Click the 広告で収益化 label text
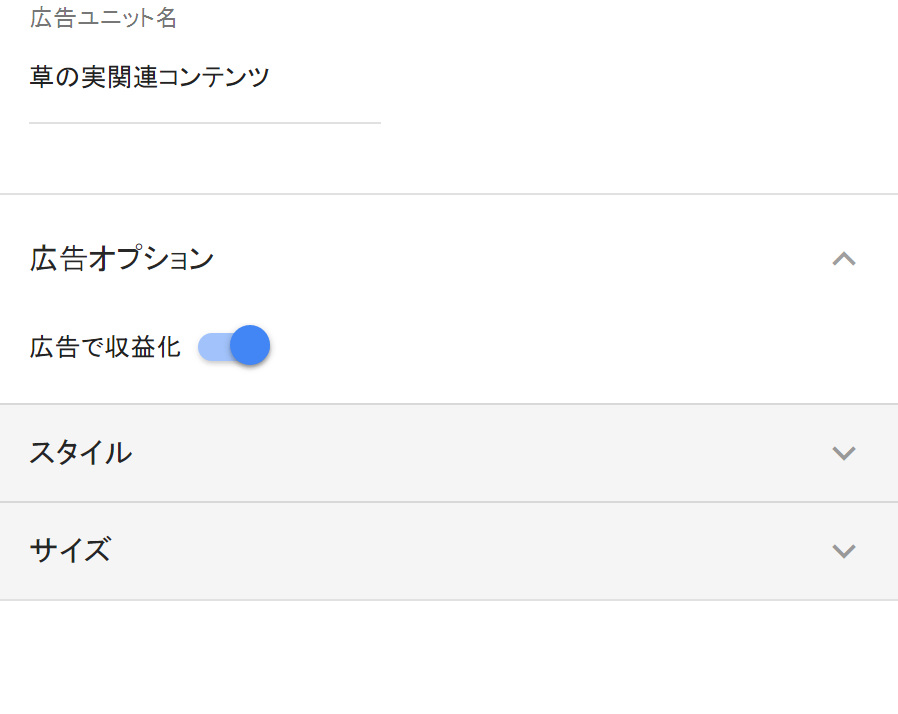The width and height of the screenshot is (898, 714). point(105,347)
